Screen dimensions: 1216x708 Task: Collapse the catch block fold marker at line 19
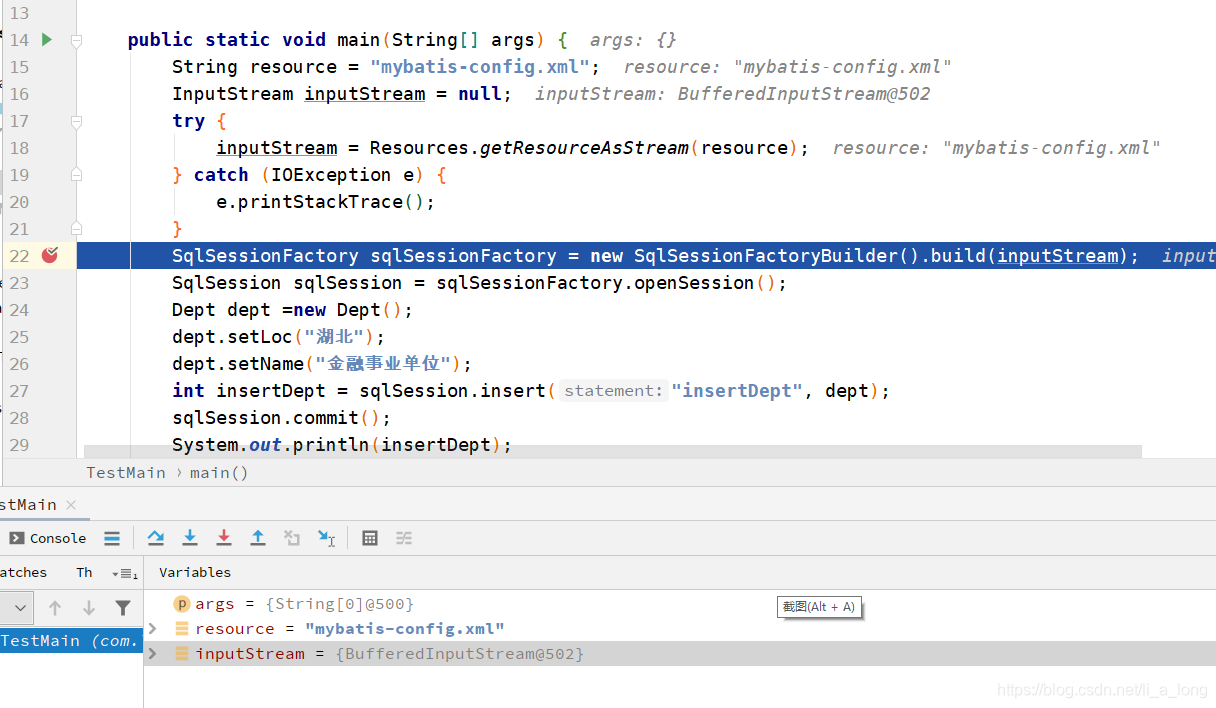76,175
